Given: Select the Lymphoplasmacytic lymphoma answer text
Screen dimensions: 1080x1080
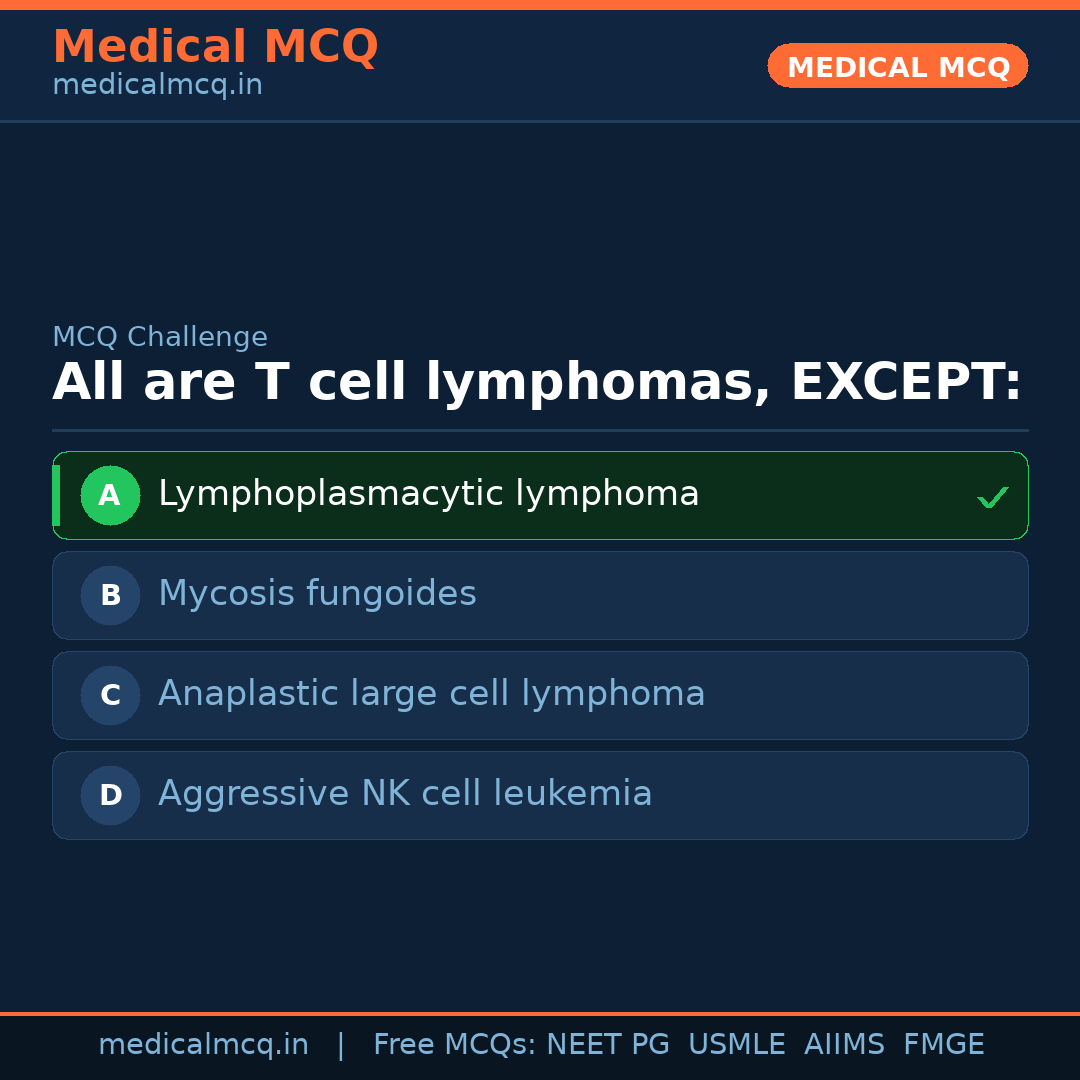Looking at the screenshot, I should [x=428, y=494].
